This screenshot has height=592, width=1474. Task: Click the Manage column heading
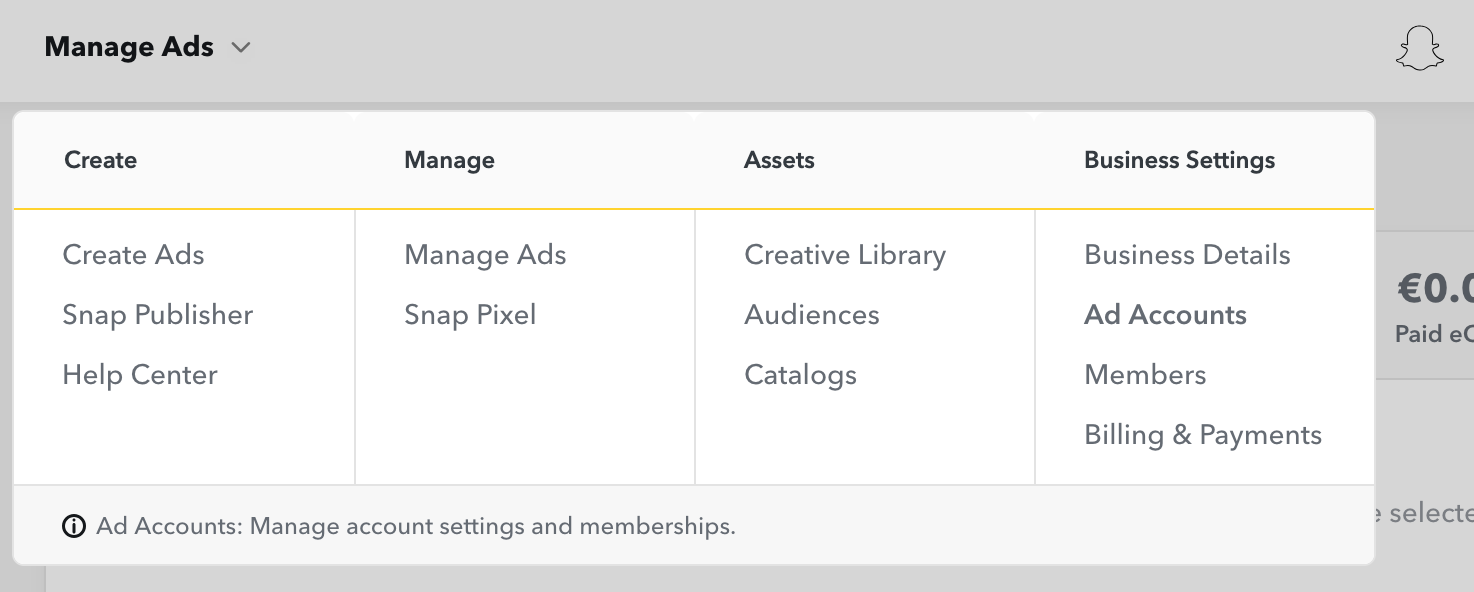tap(449, 160)
